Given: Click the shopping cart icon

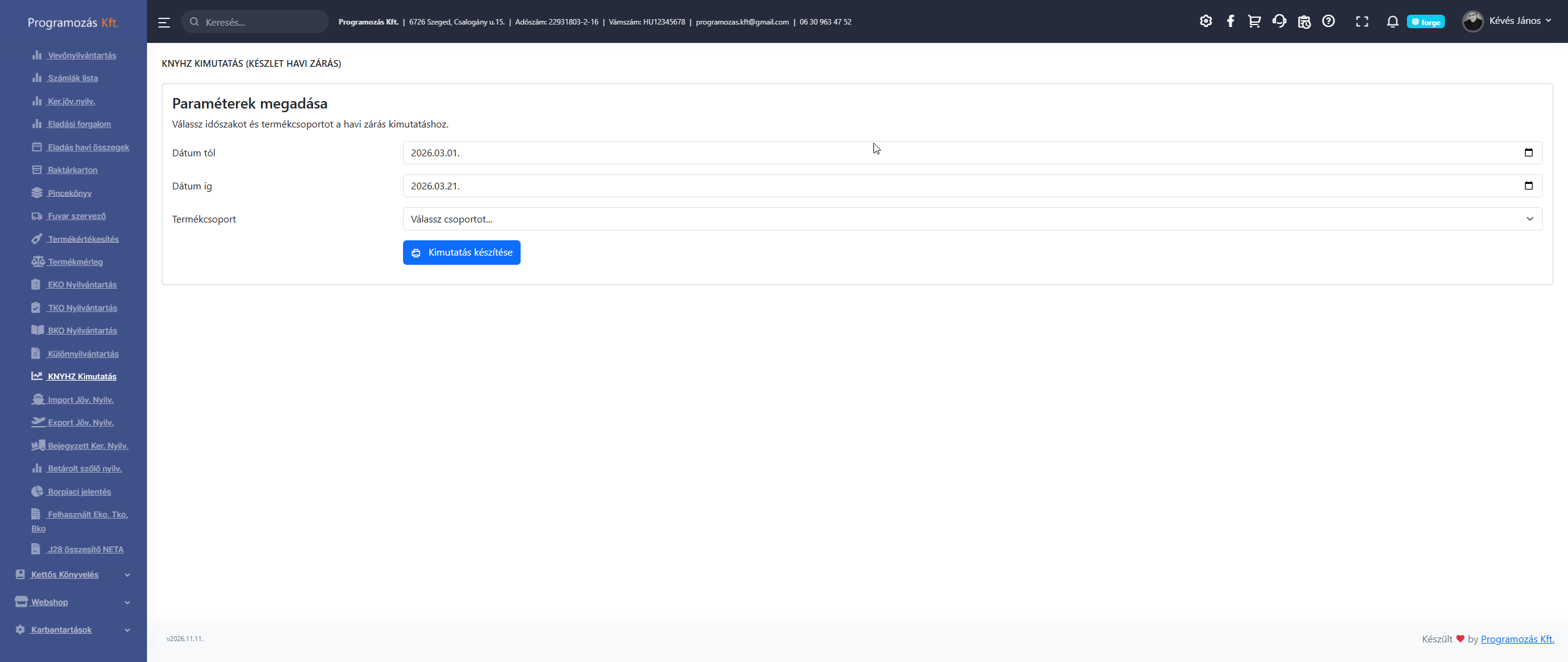Looking at the screenshot, I should tap(1254, 21).
